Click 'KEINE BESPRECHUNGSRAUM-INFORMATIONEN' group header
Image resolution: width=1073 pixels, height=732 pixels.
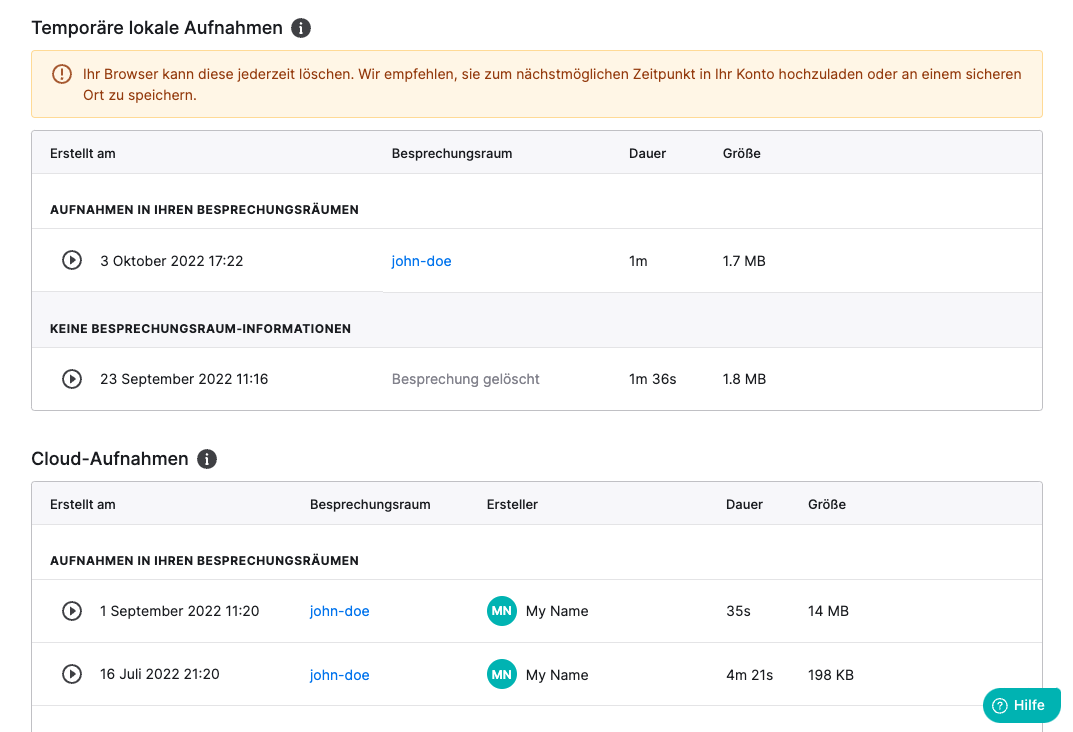pyautogui.click(x=201, y=328)
